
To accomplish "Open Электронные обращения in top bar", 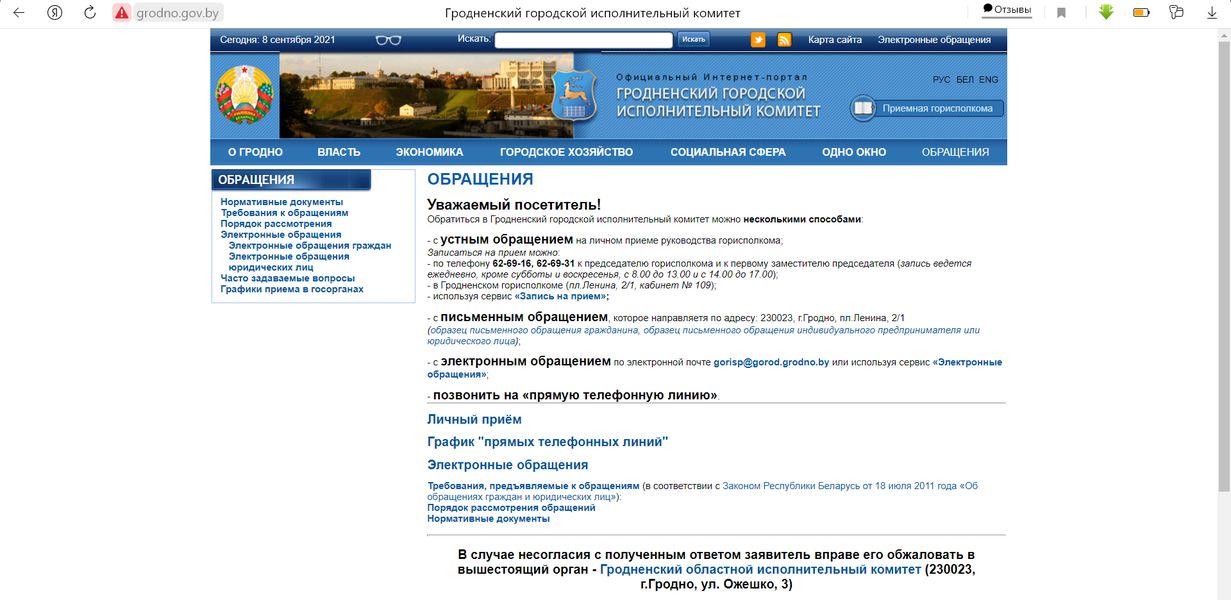I will 934,40.
